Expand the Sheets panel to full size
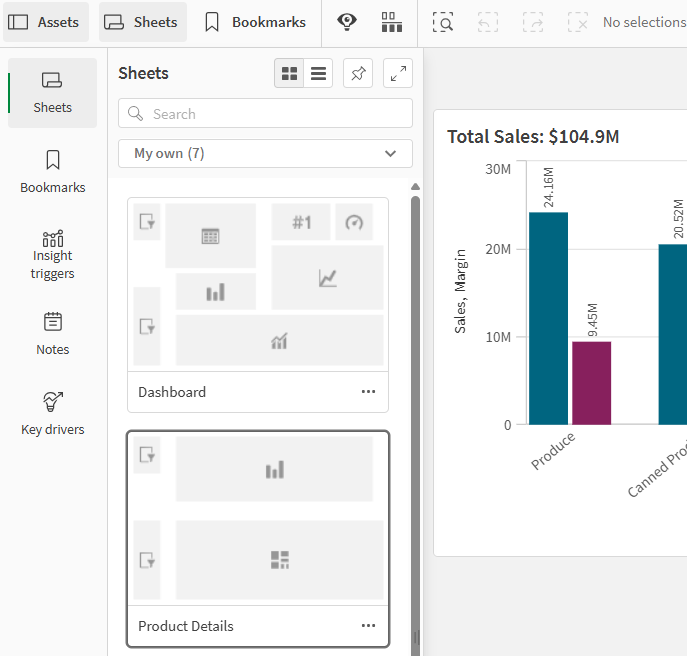The width and height of the screenshot is (687, 656). tap(398, 73)
